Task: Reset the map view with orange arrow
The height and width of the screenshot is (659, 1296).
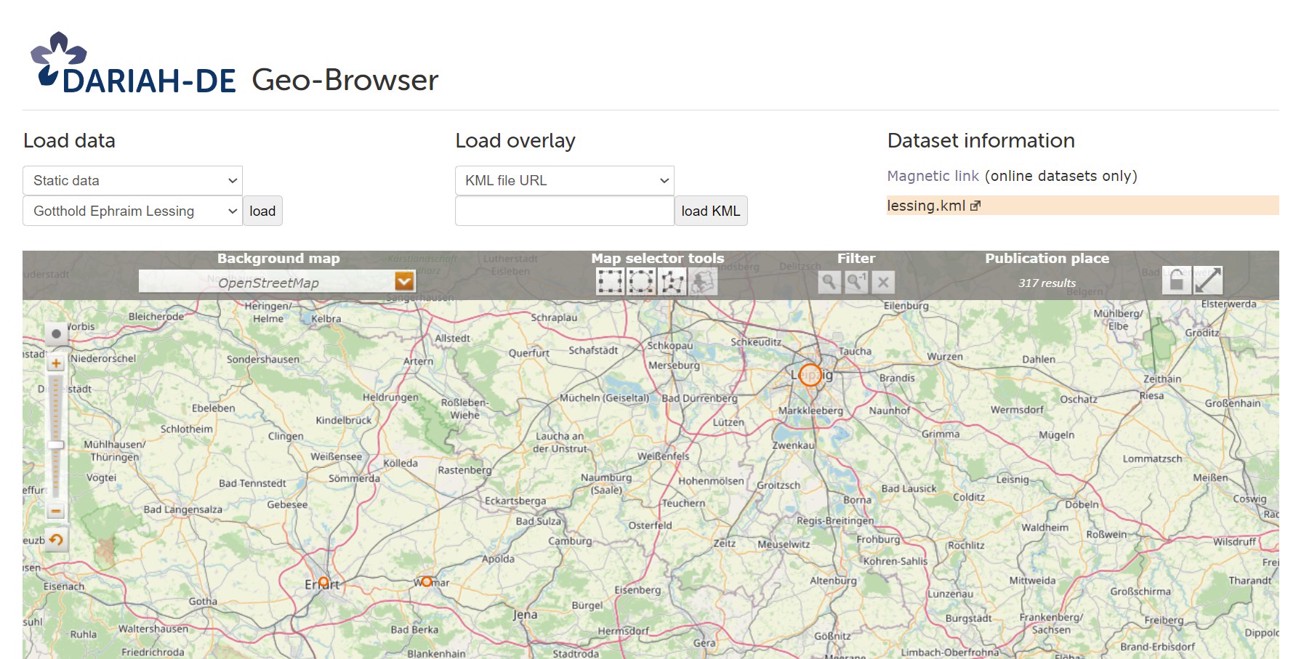Action: tap(56, 540)
